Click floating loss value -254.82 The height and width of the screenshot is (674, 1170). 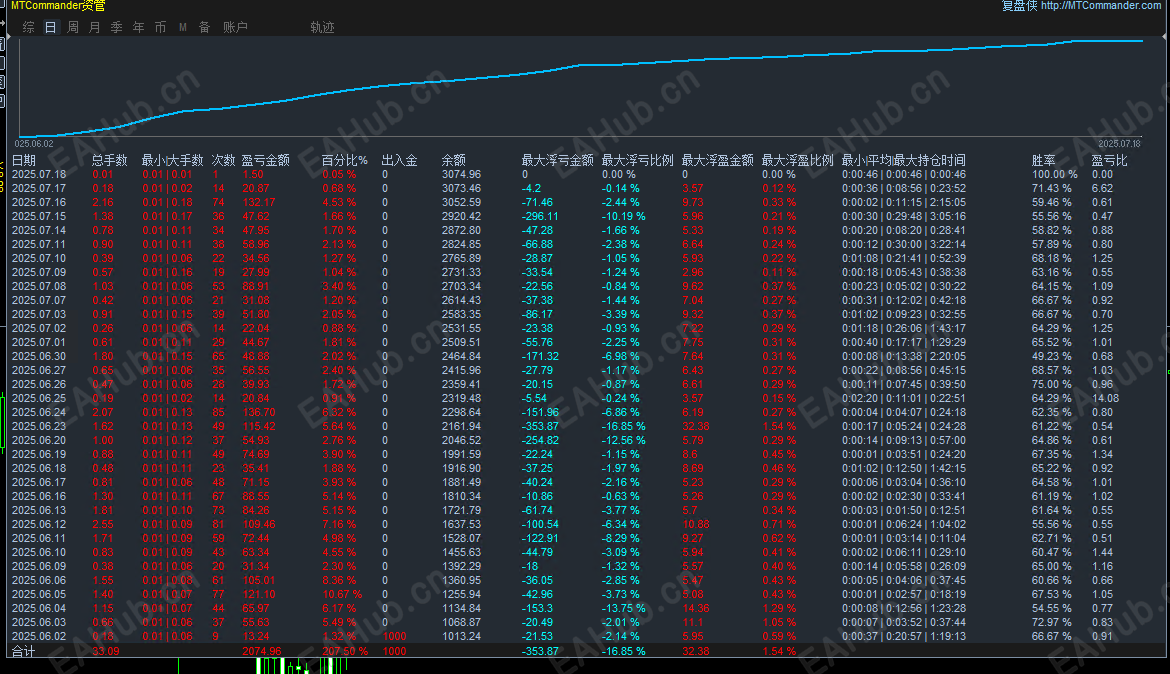pyautogui.click(x=540, y=440)
